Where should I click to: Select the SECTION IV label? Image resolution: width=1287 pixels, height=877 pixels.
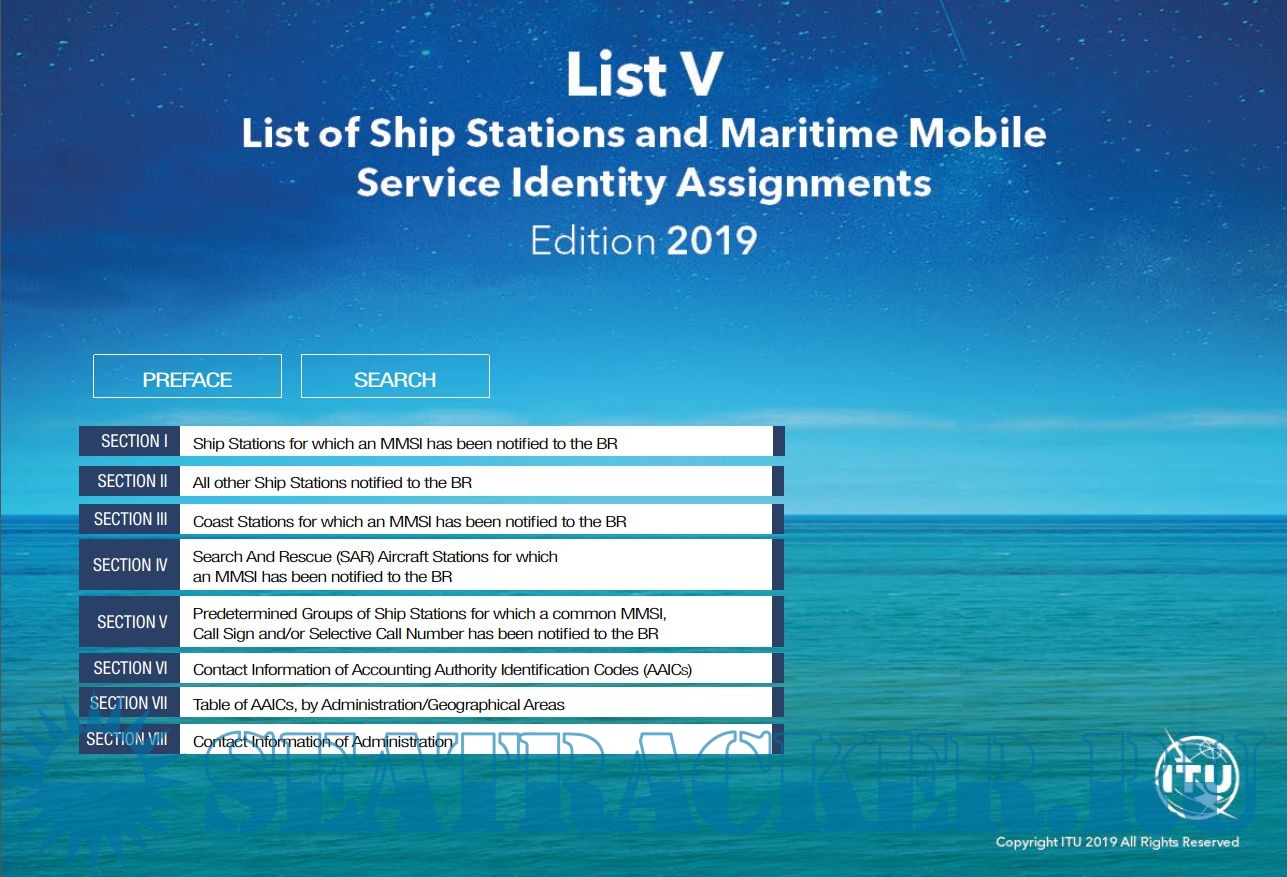point(129,564)
